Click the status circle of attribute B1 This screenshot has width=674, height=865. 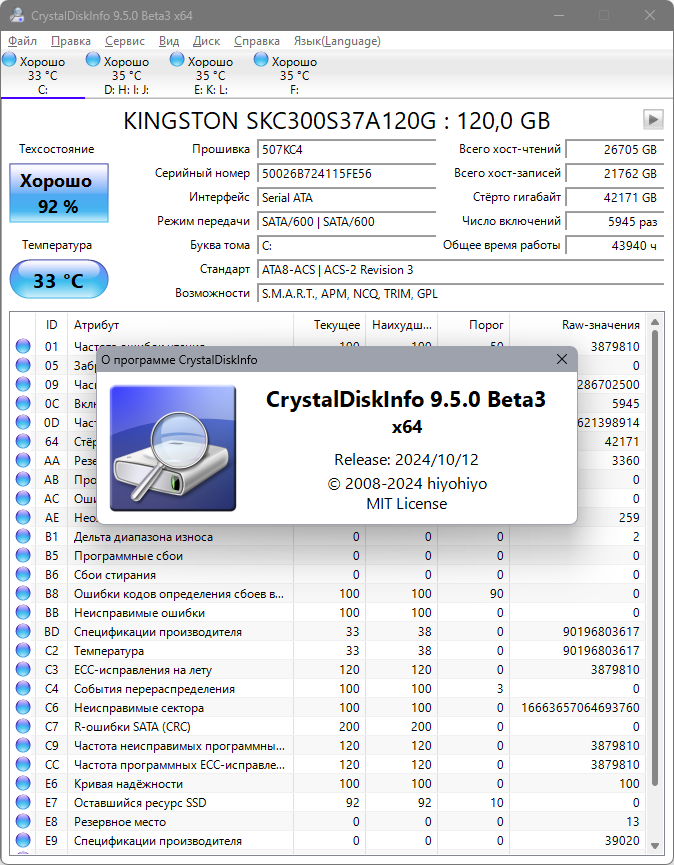tap(23, 537)
